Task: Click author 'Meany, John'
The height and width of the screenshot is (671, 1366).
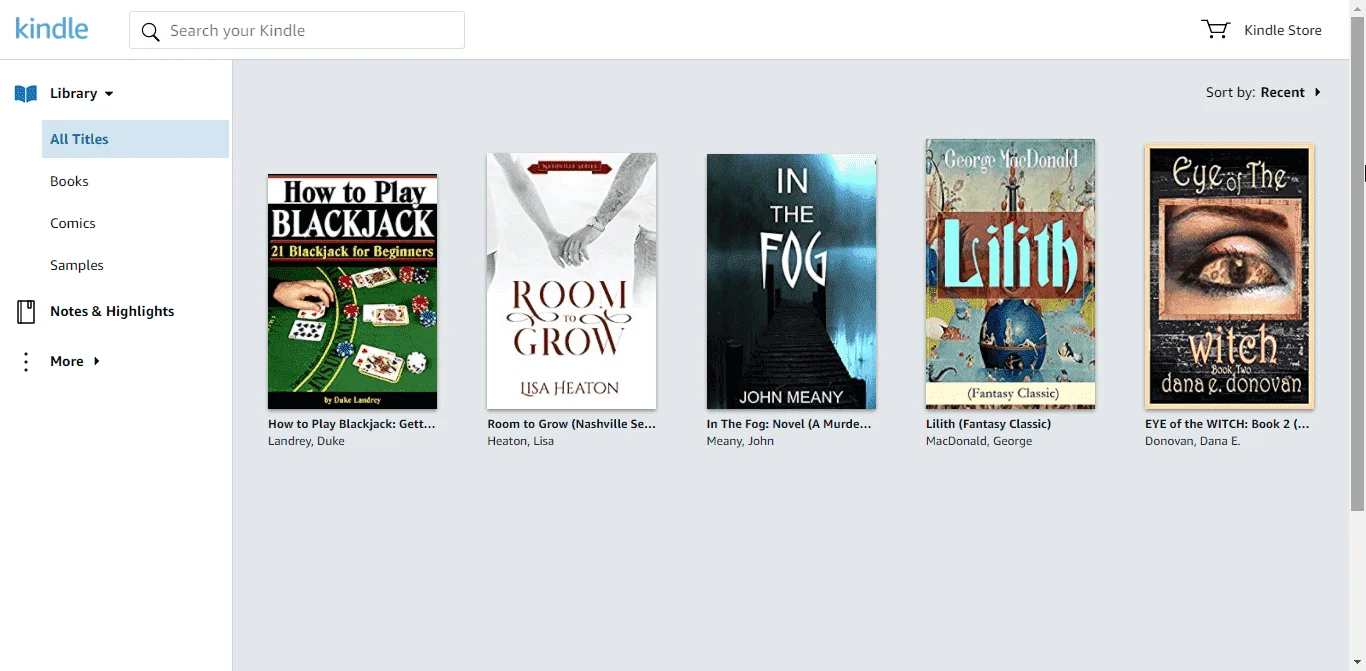Action: pyautogui.click(x=740, y=441)
